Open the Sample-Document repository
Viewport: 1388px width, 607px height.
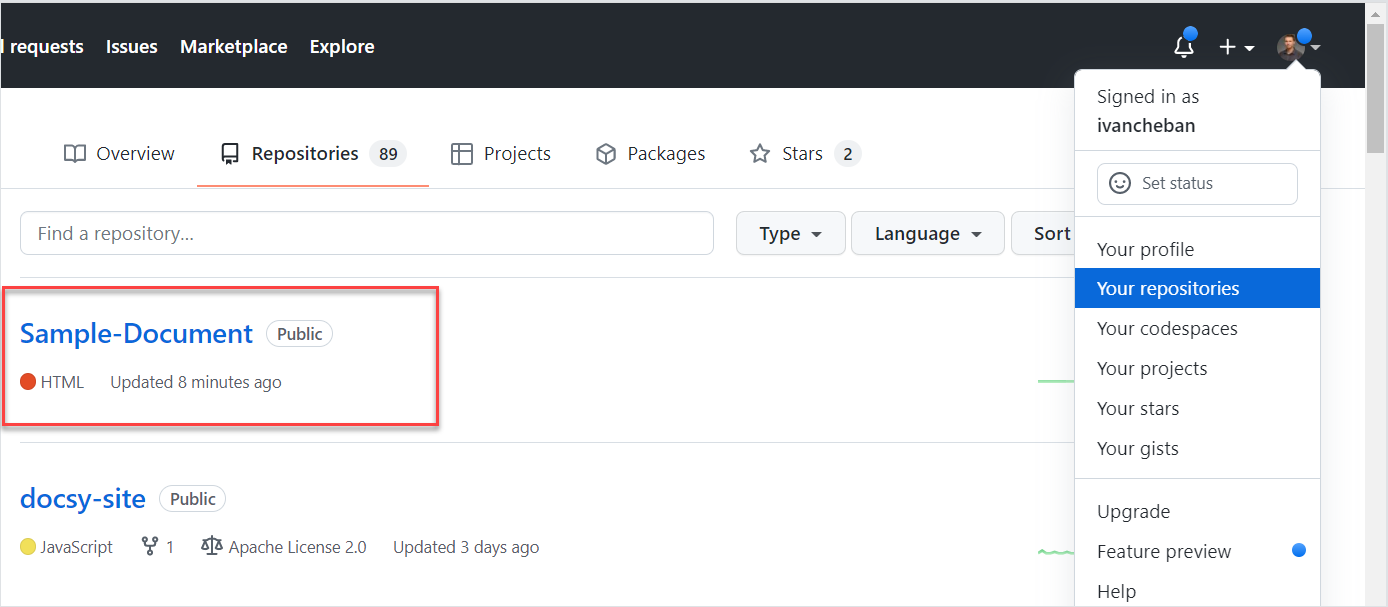tap(136, 333)
